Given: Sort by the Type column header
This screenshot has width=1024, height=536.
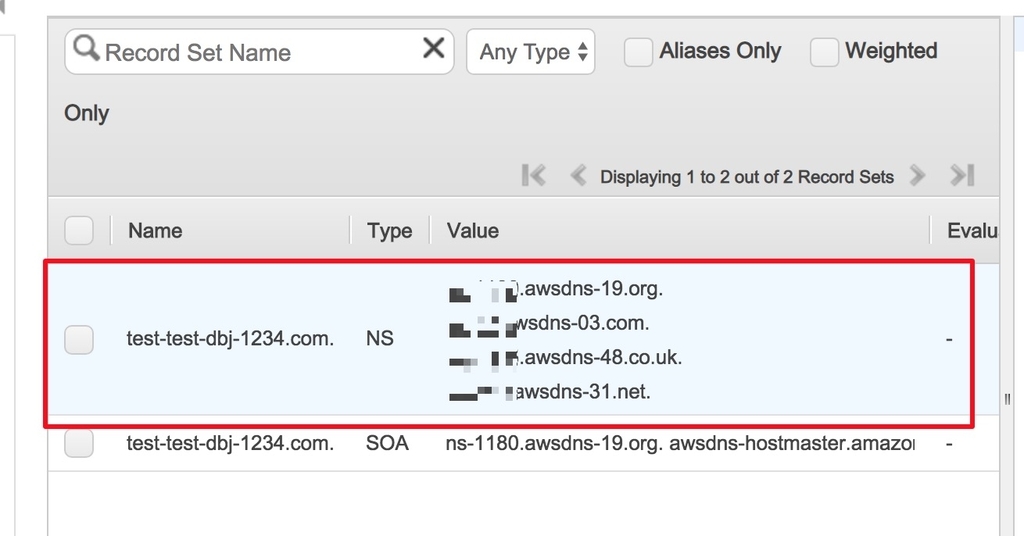Looking at the screenshot, I should tap(389, 230).
